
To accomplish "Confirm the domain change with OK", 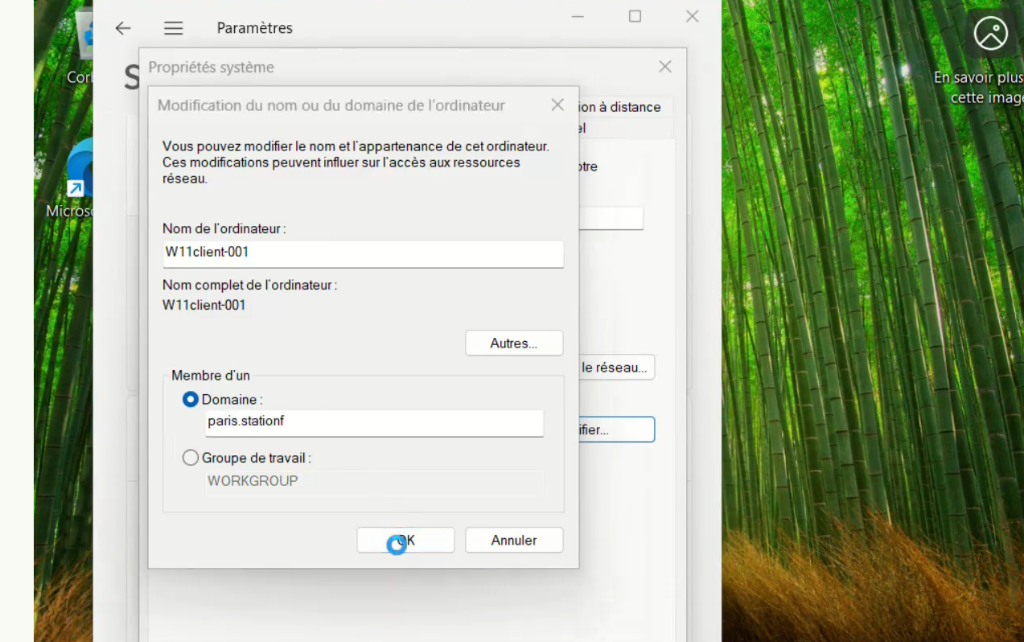I will coord(406,540).
